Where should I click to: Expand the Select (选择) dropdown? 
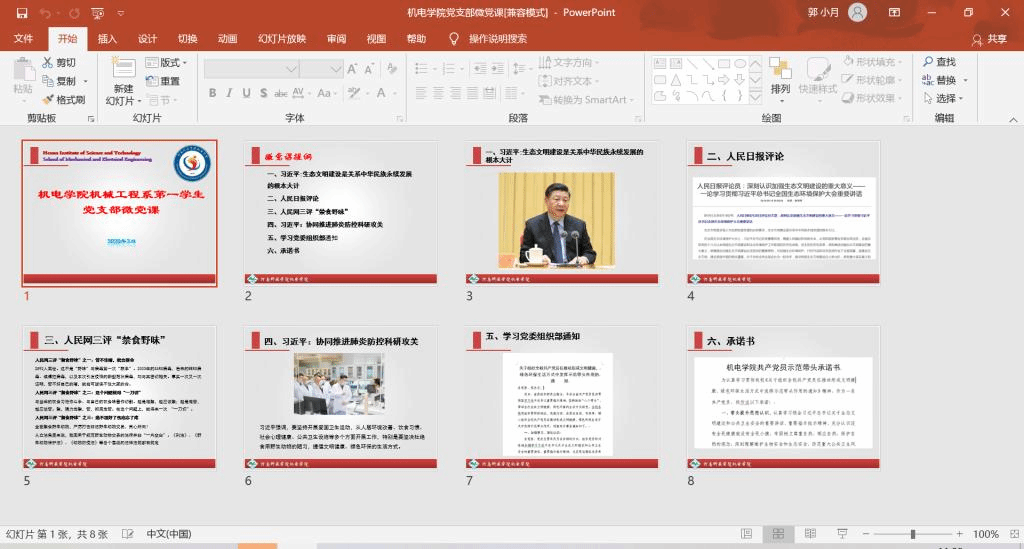(946, 98)
